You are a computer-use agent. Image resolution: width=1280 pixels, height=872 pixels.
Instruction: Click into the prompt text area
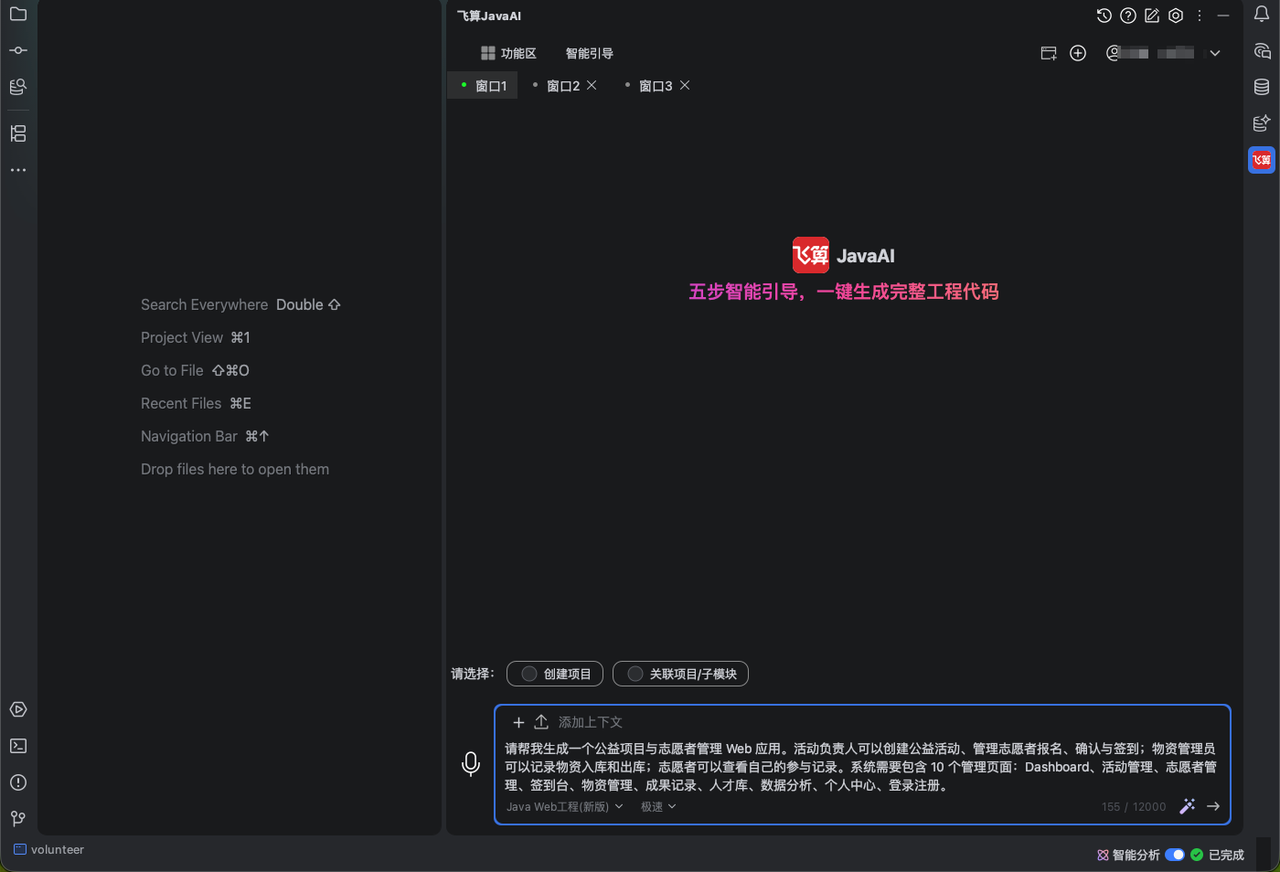862,766
